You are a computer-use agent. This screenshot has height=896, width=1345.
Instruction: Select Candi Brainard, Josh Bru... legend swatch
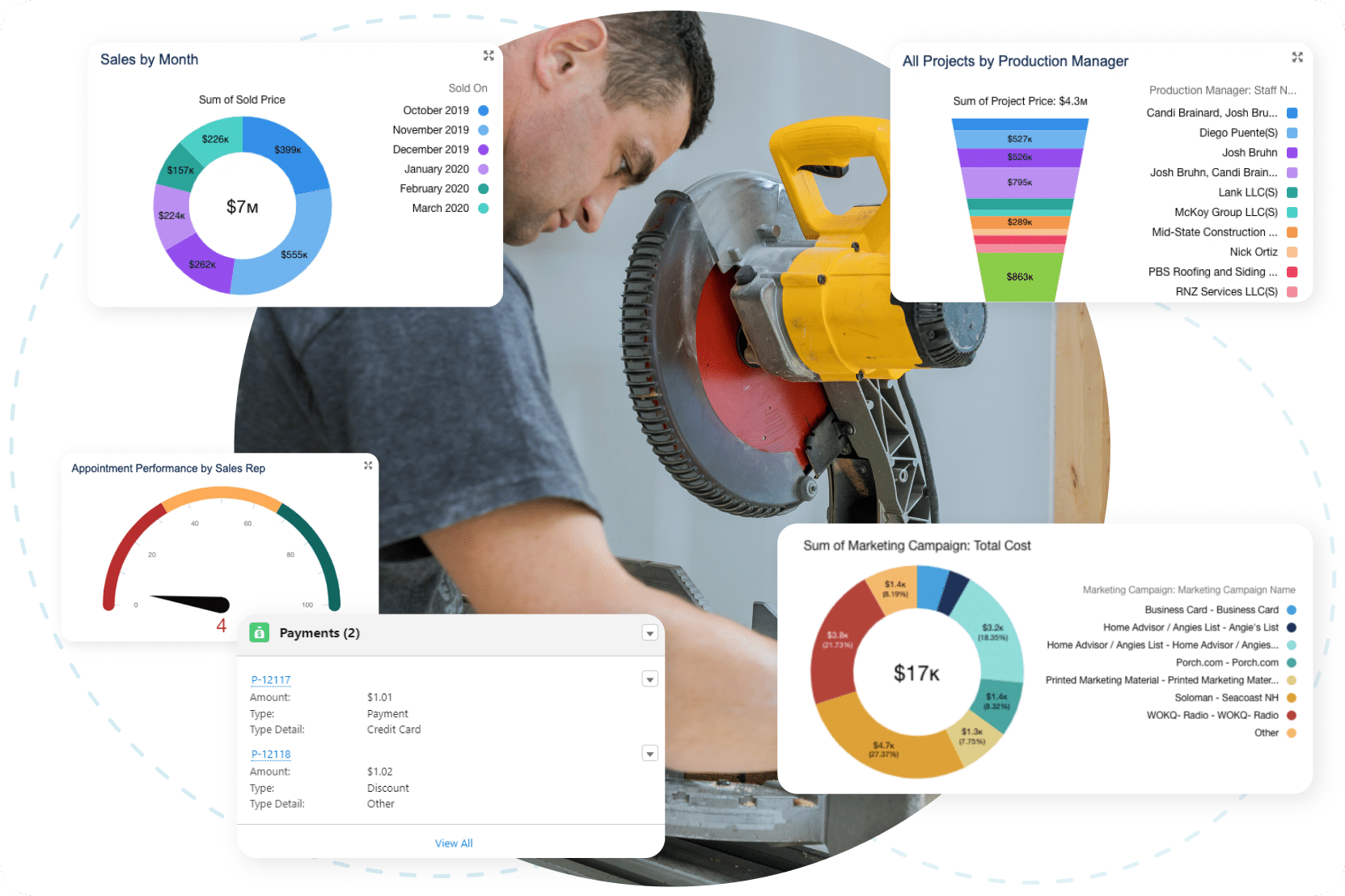click(1292, 113)
